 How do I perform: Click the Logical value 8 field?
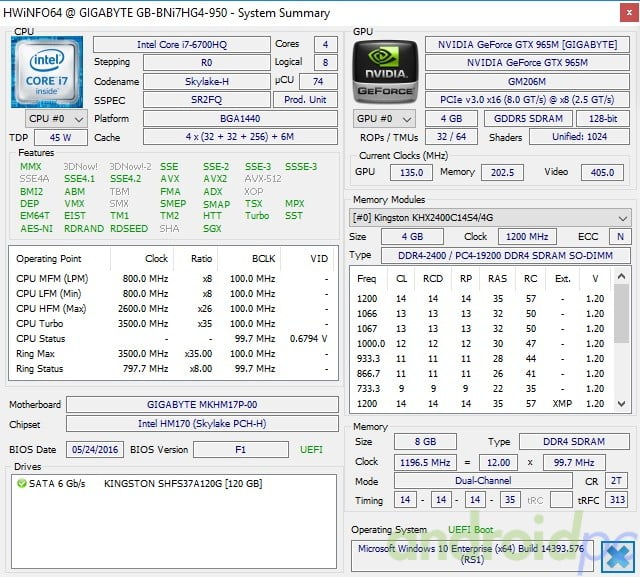coord(326,62)
